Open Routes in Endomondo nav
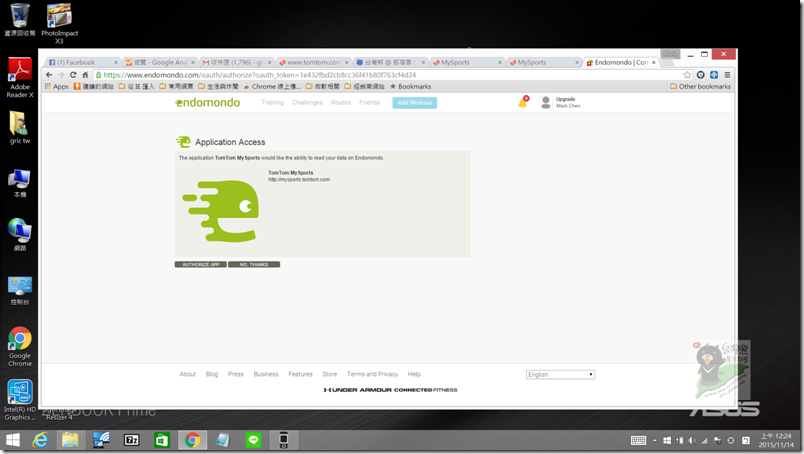 pyautogui.click(x=340, y=103)
